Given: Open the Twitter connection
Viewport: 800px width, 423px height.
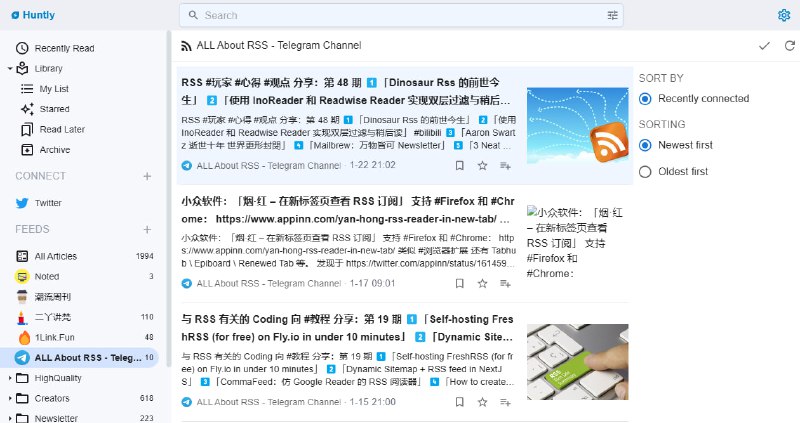Looking at the screenshot, I should [47, 203].
